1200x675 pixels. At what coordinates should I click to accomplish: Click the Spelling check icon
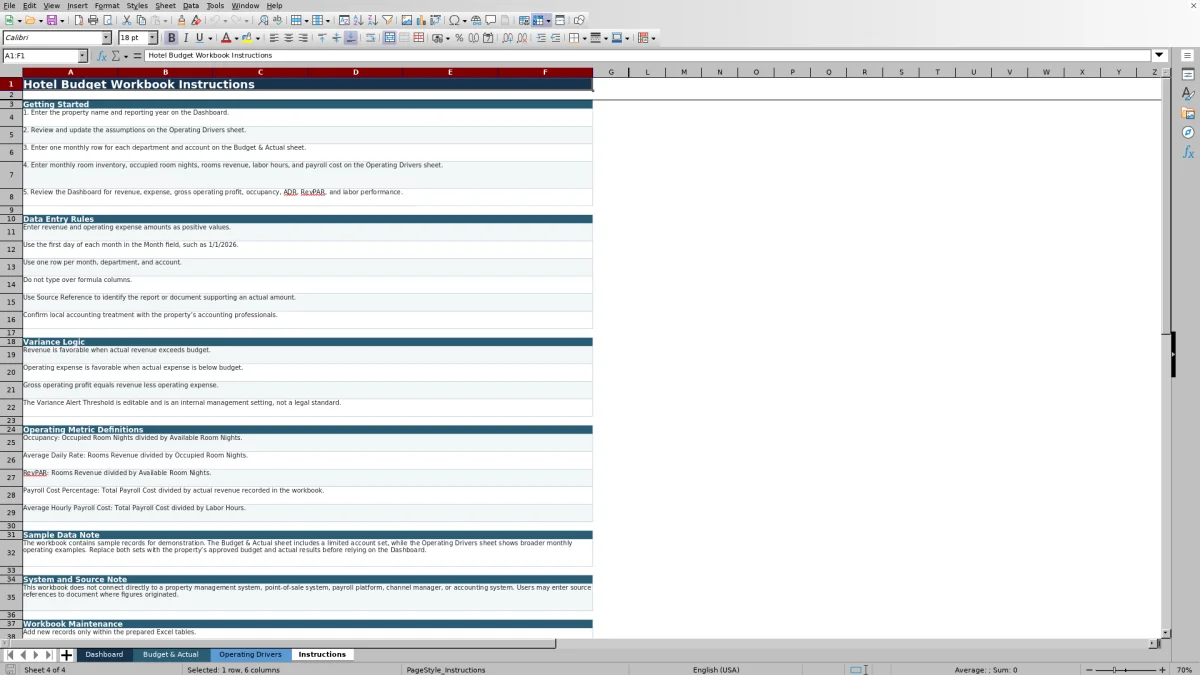tap(277, 20)
